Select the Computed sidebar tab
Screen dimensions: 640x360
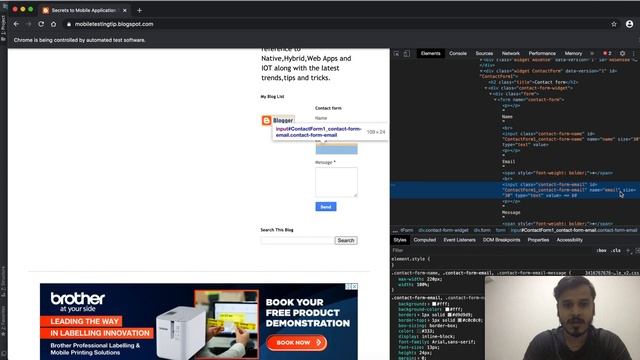click(x=424, y=240)
